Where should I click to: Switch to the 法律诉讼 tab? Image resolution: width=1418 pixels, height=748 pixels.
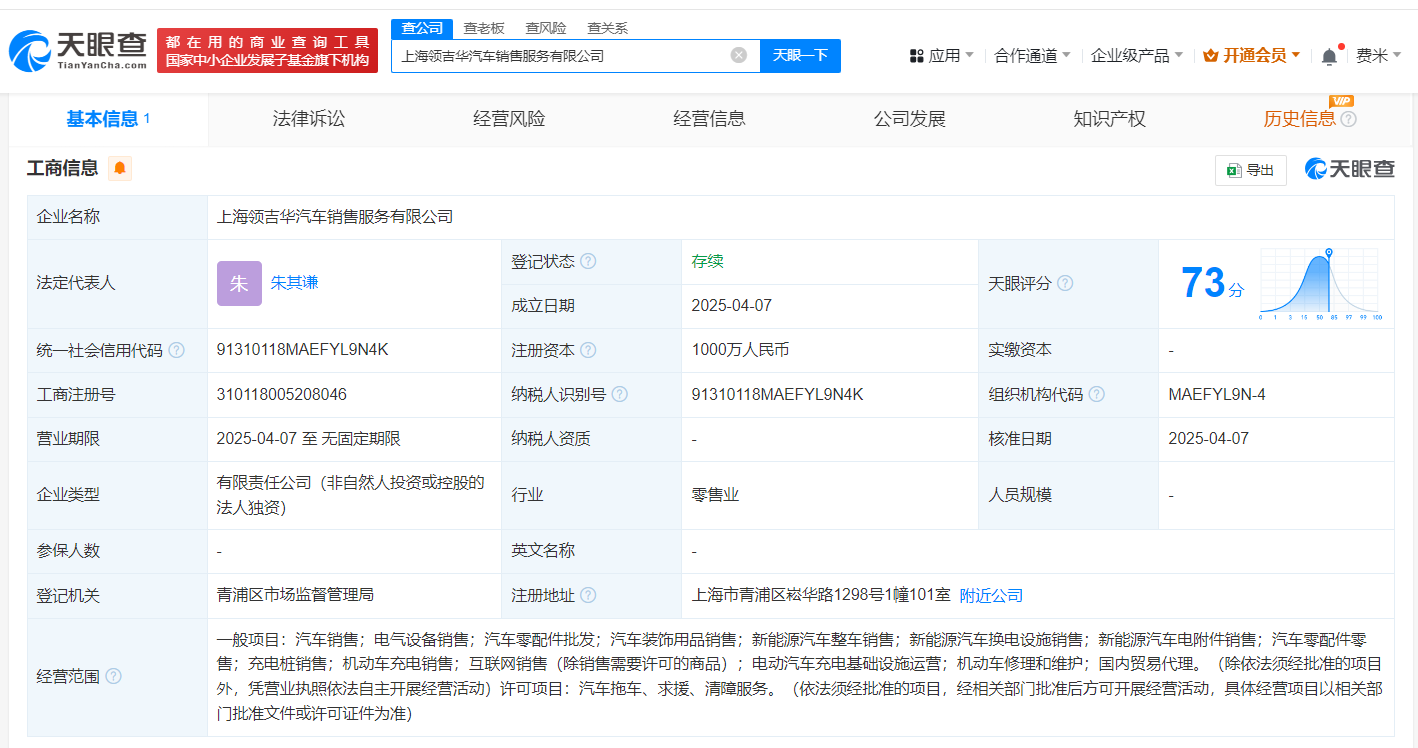pyautogui.click(x=309, y=120)
